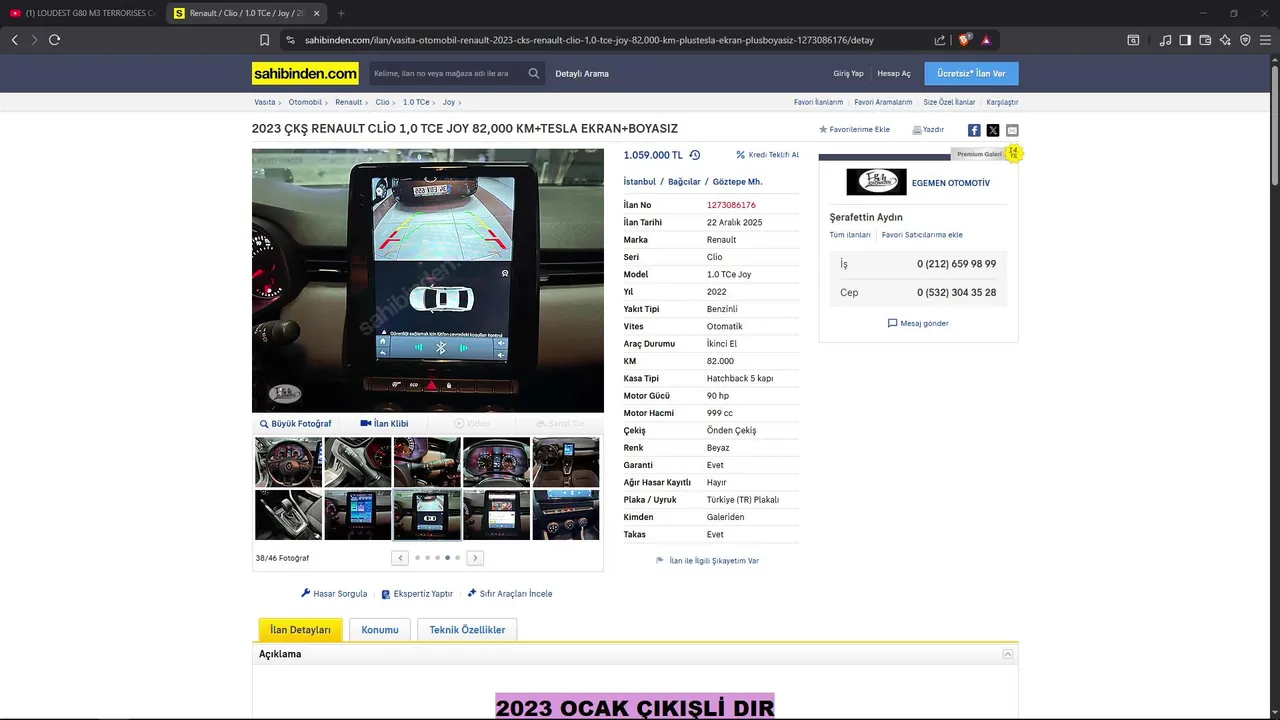Click in the site search input field
The image size is (1280, 720).
point(446,73)
